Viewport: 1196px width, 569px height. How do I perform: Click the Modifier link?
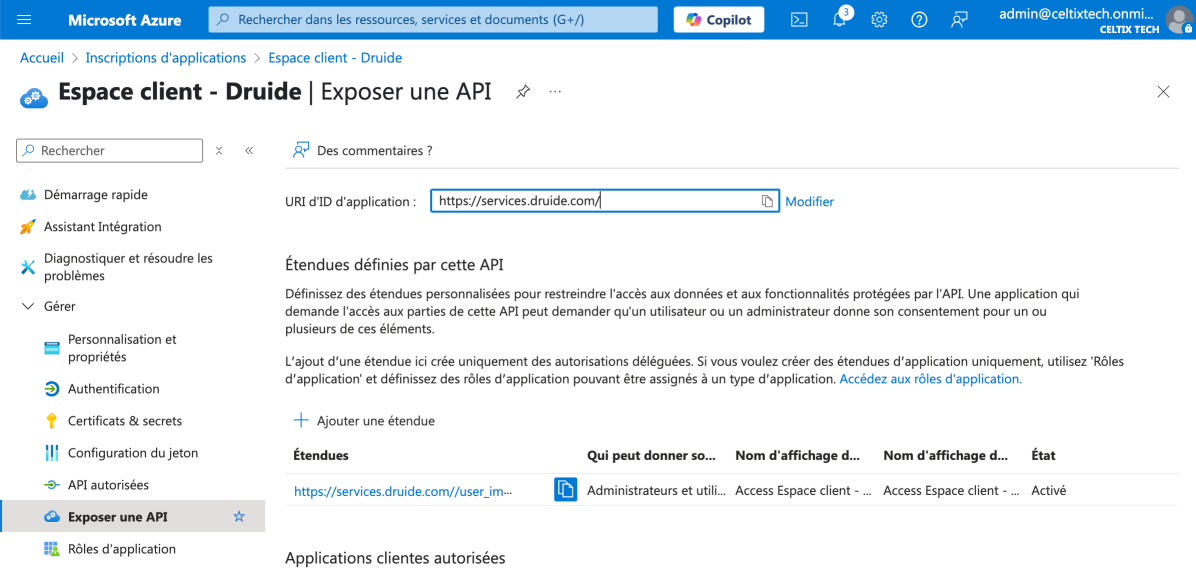click(809, 201)
